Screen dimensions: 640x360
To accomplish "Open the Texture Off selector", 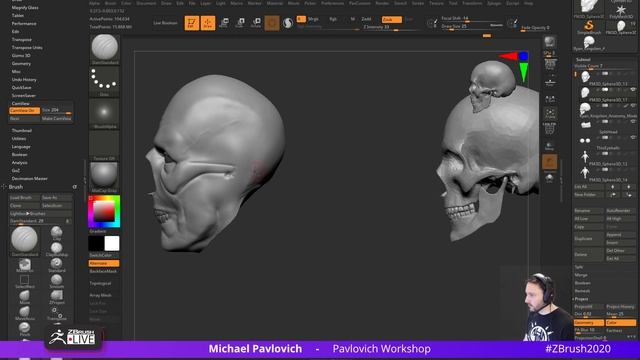I will 104,146.
